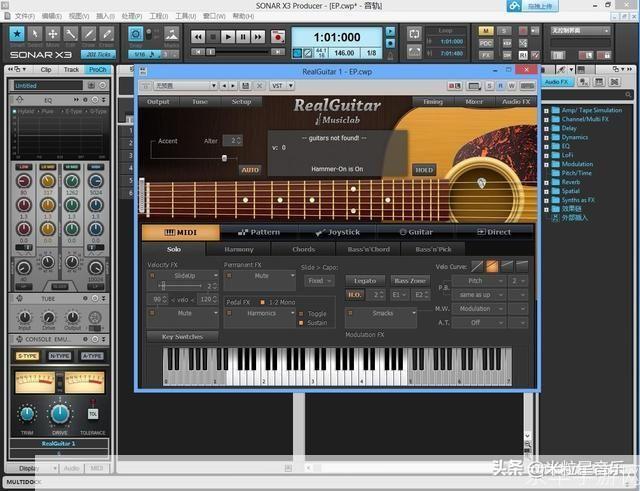This screenshot has height=491, width=640.
Task: Switch RealGuitar to Pattern mode
Action: pyautogui.click(x=259, y=232)
